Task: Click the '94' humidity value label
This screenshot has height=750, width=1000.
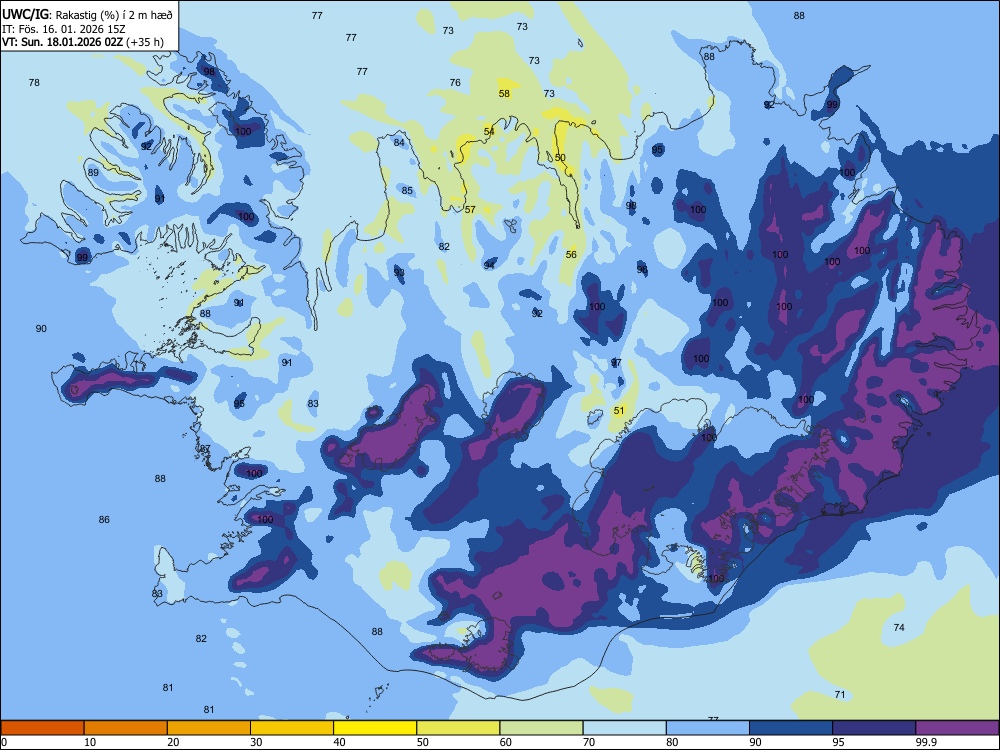Action: pyautogui.click(x=489, y=265)
